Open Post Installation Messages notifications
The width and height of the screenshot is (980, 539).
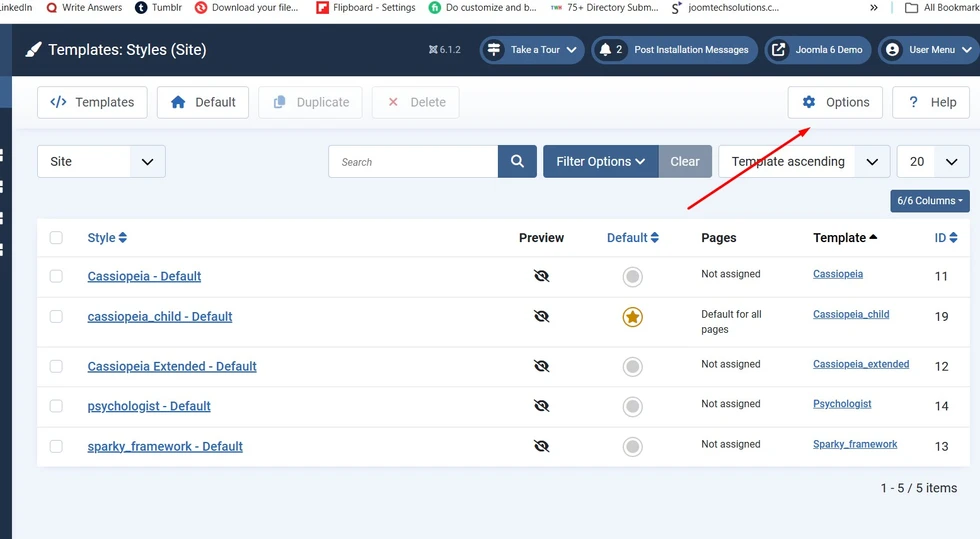click(674, 49)
